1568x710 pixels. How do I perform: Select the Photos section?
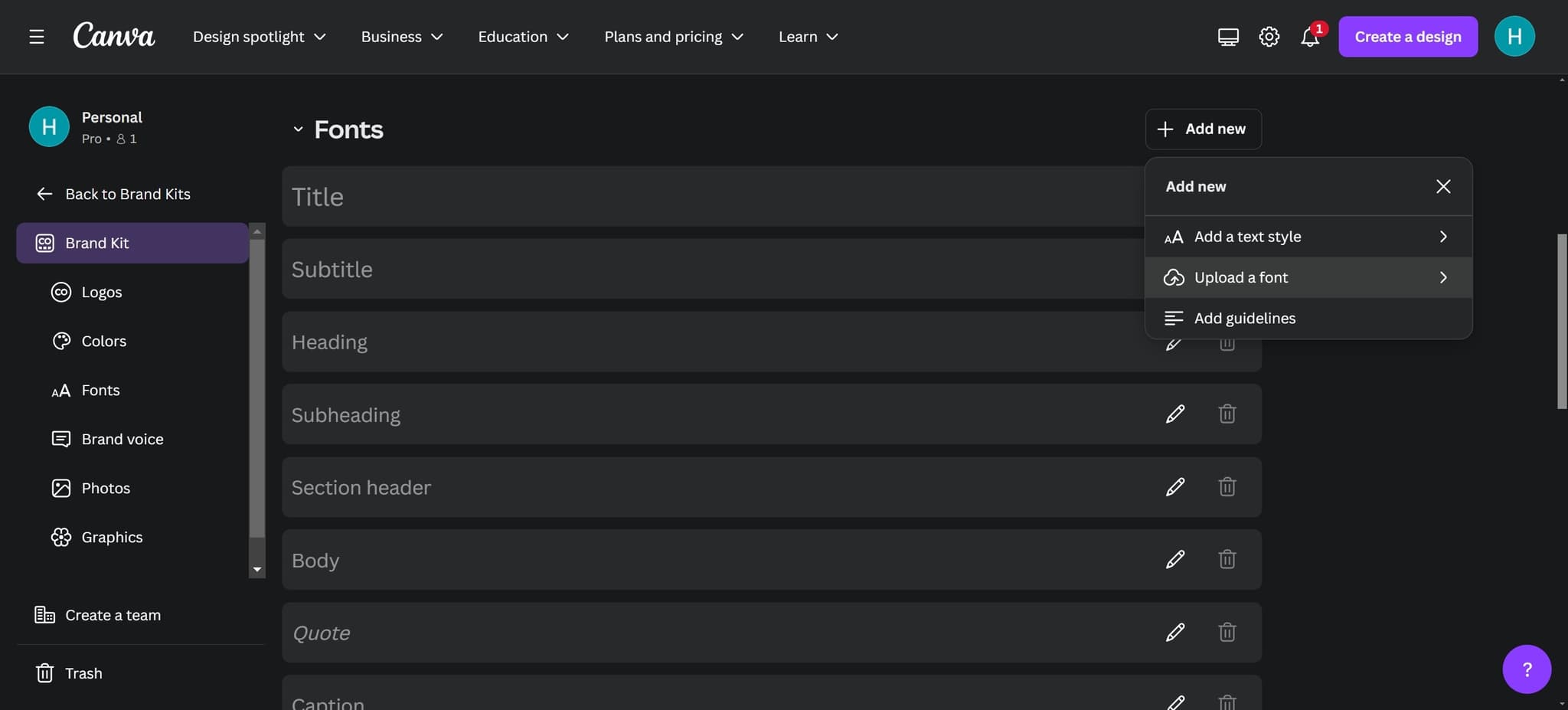pos(106,488)
